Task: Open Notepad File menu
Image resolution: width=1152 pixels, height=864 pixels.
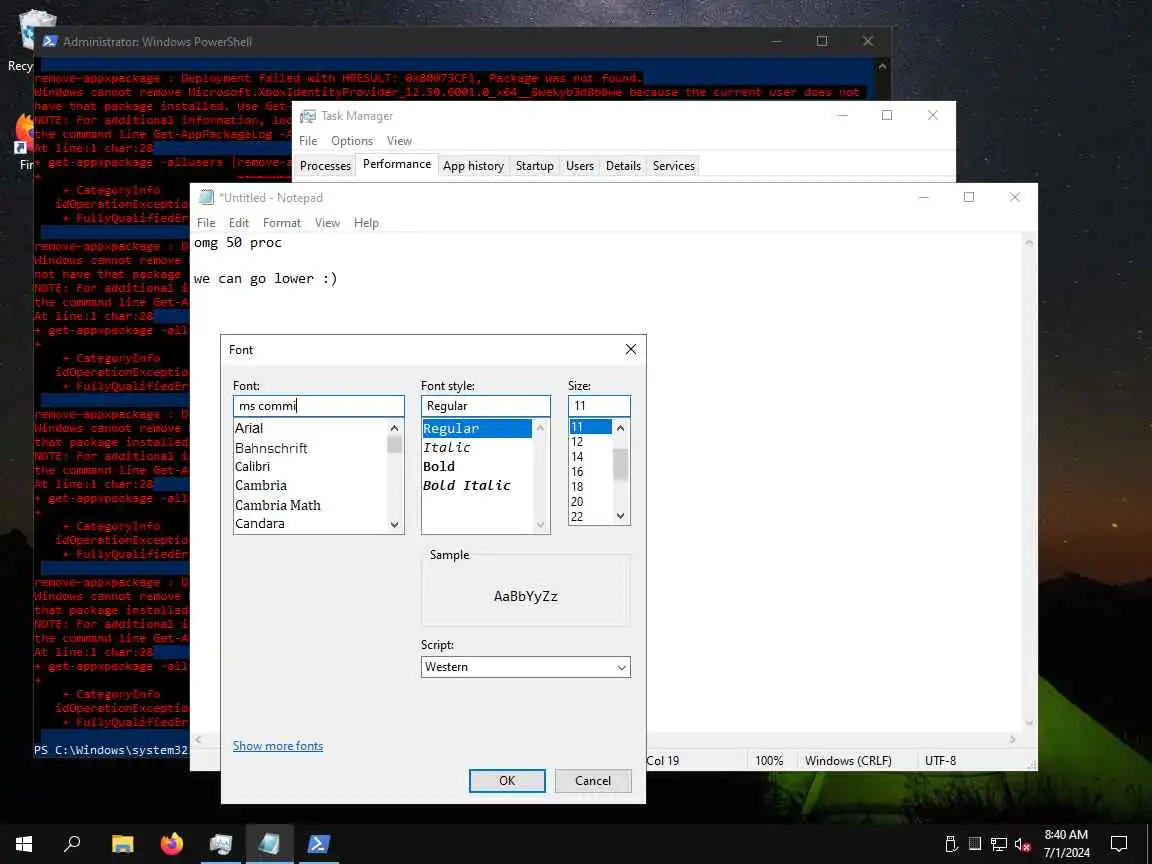Action: [x=206, y=223]
